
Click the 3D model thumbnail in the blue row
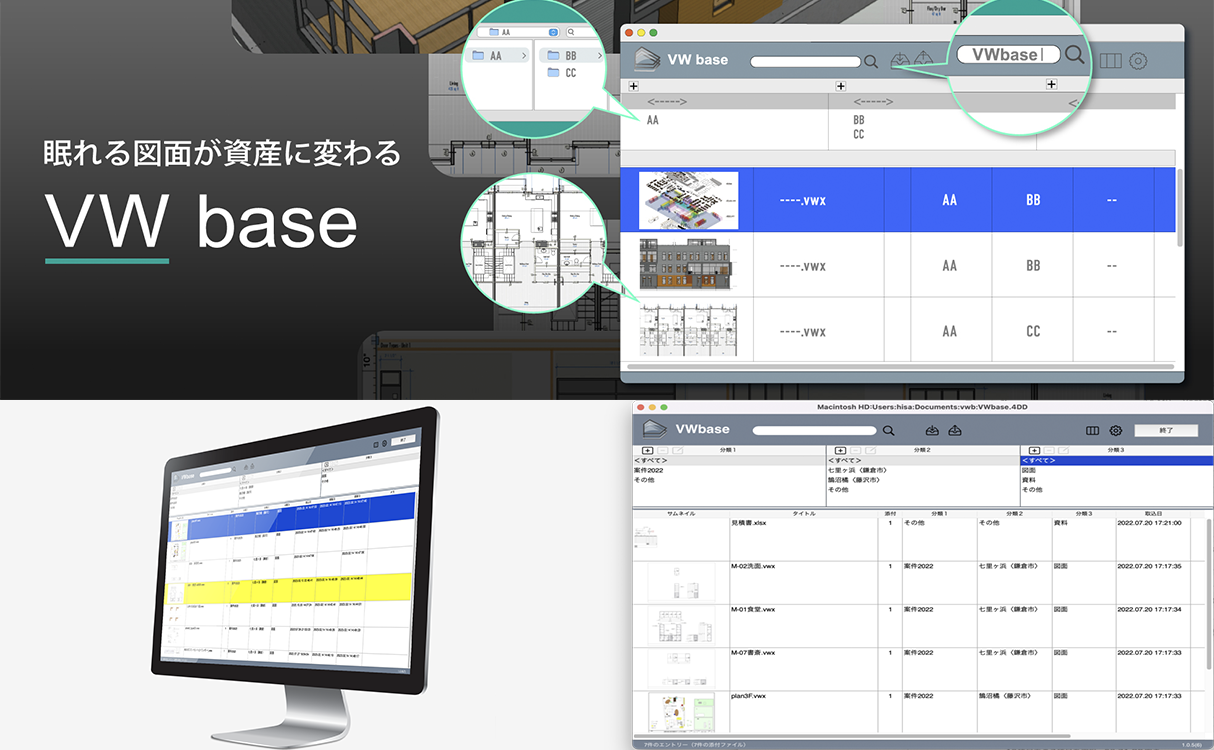(689, 200)
